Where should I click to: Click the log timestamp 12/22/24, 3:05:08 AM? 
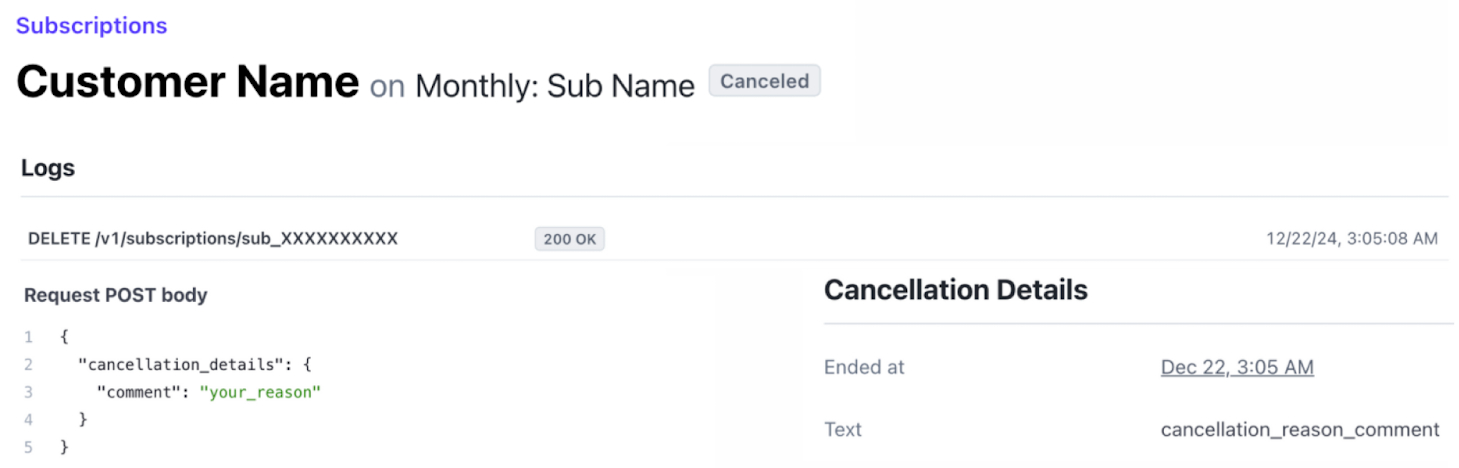(x=1352, y=238)
